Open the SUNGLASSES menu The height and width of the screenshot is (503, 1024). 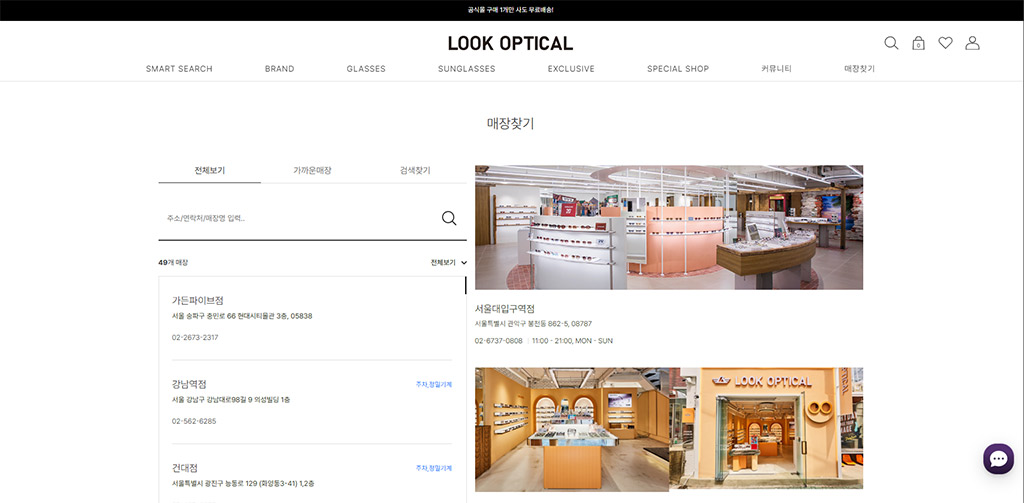(466, 69)
